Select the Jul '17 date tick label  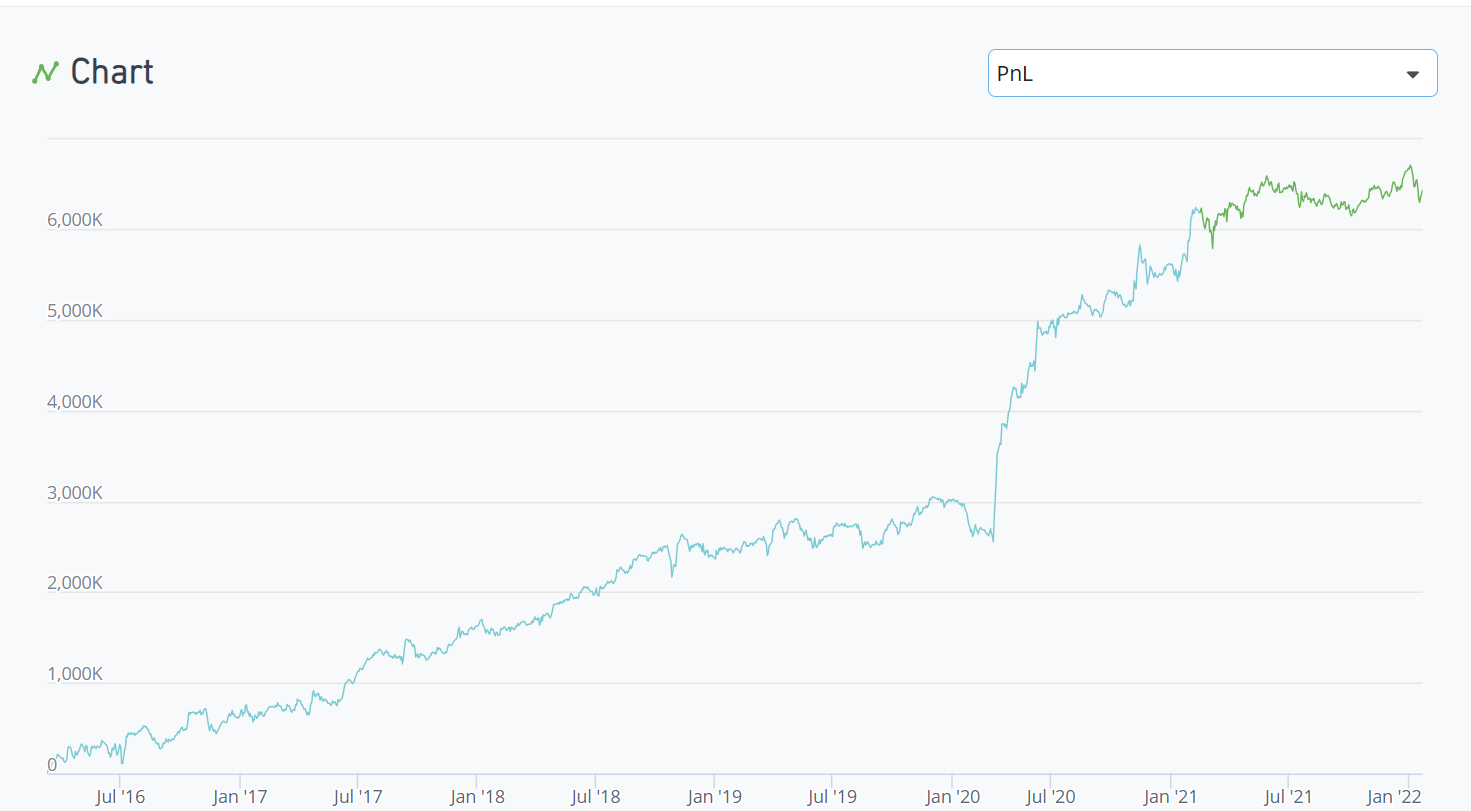pyautogui.click(x=357, y=797)
